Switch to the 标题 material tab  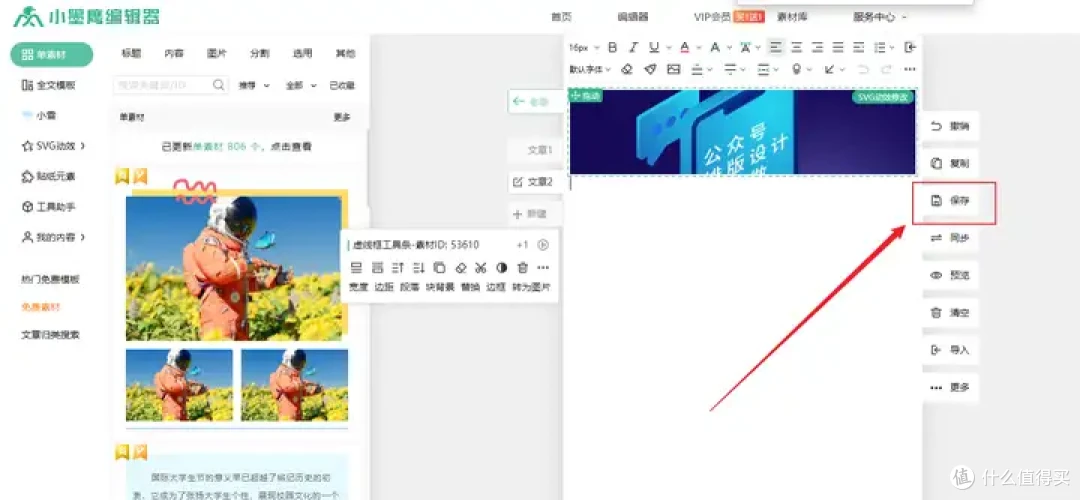[x=132, y=53]
